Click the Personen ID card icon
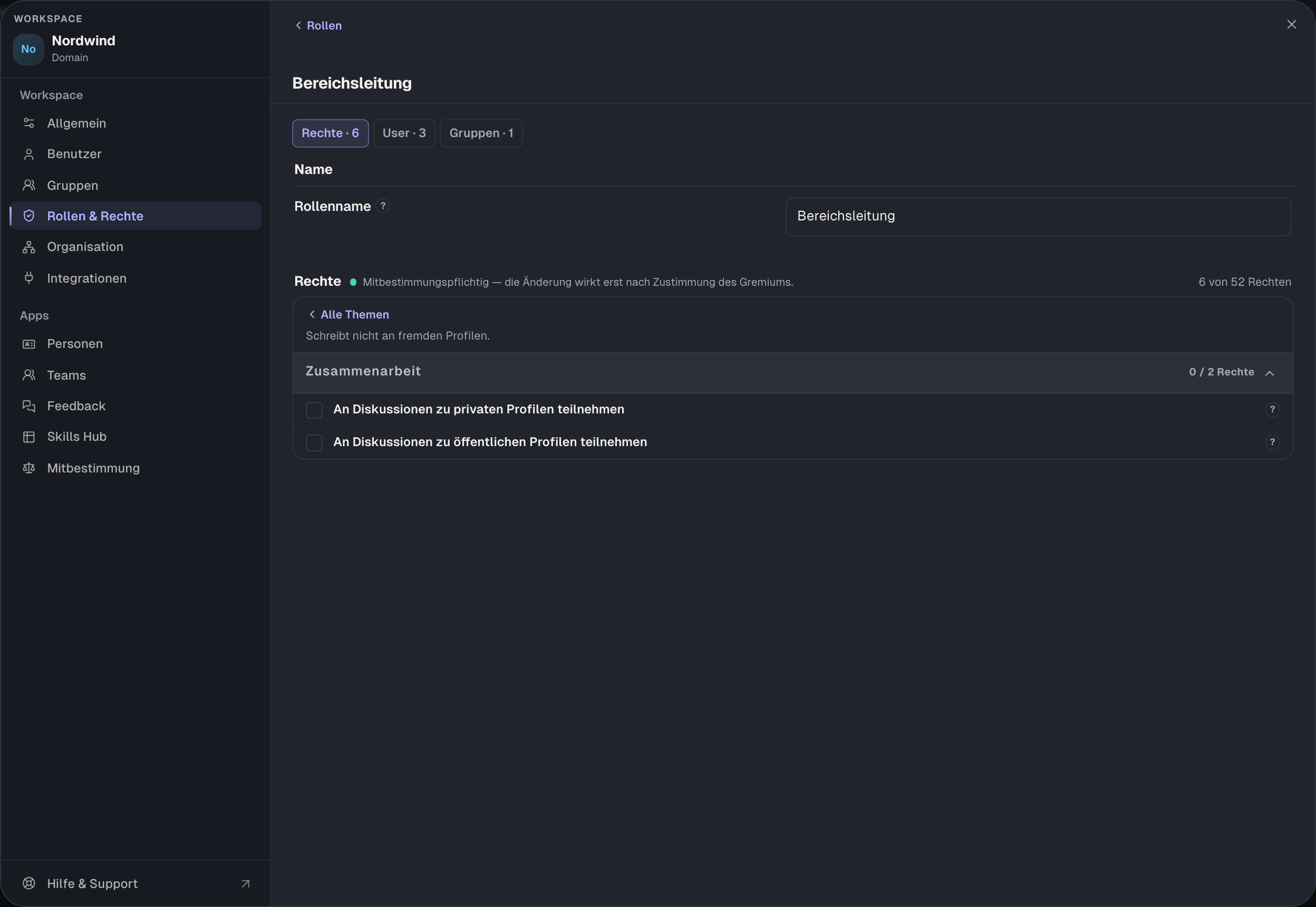Image resolution: width=1316 pixels, height=907 pixels. [29, 344]
